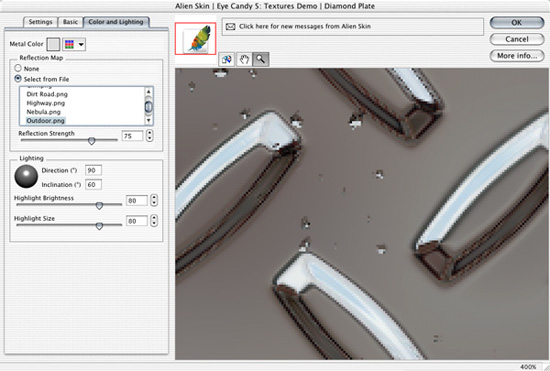The image size is (550, 371).
Task: Click the file list scroll up arrow
Action: (x=148, y=92)
